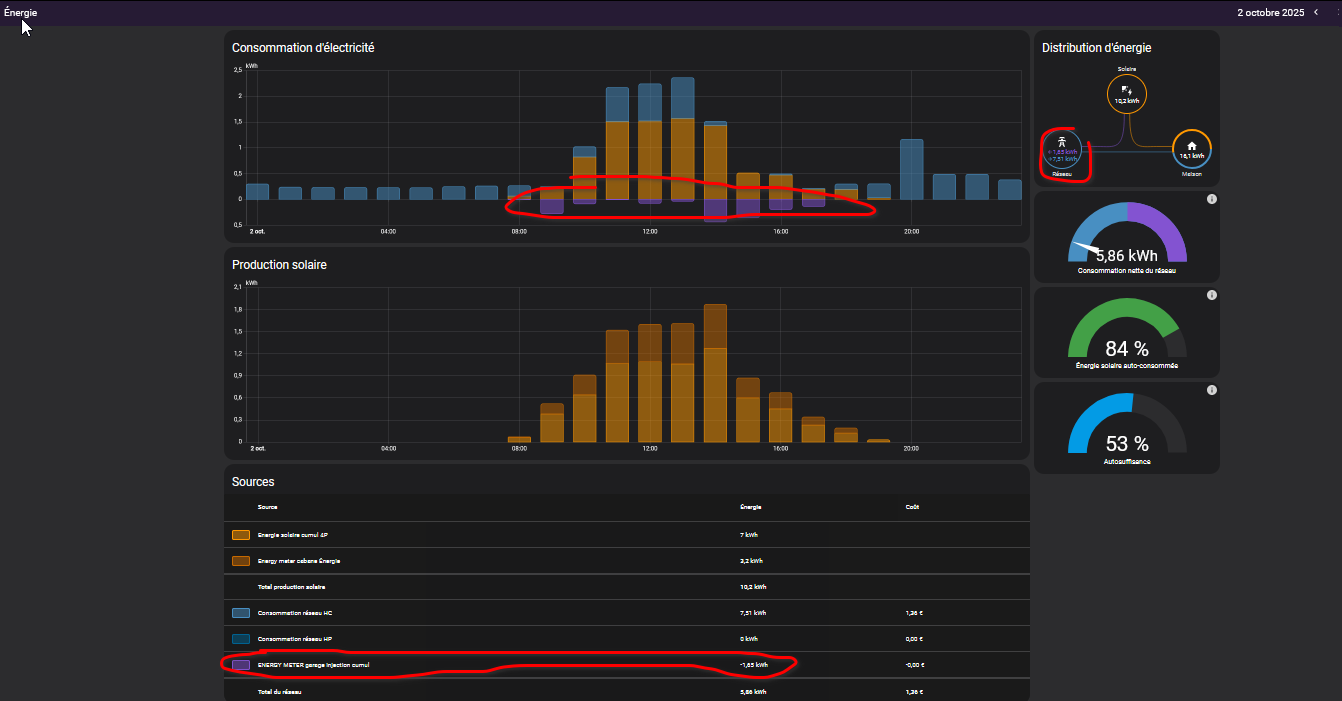Open info icon on self-consumed solar gauge
The image size is (1342, 701).
point(1211,296)
